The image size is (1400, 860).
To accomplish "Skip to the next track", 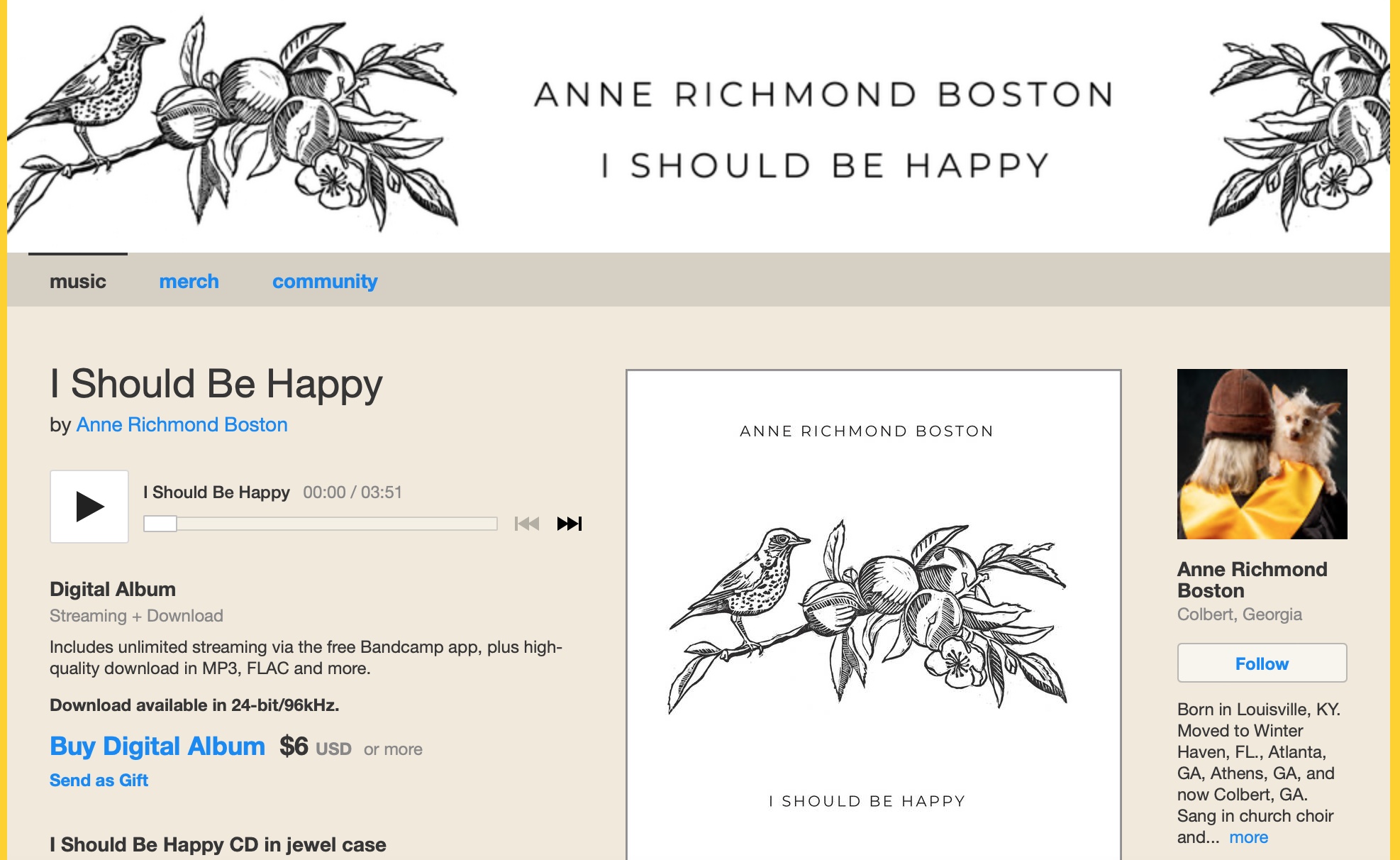I will click(569, 524).
